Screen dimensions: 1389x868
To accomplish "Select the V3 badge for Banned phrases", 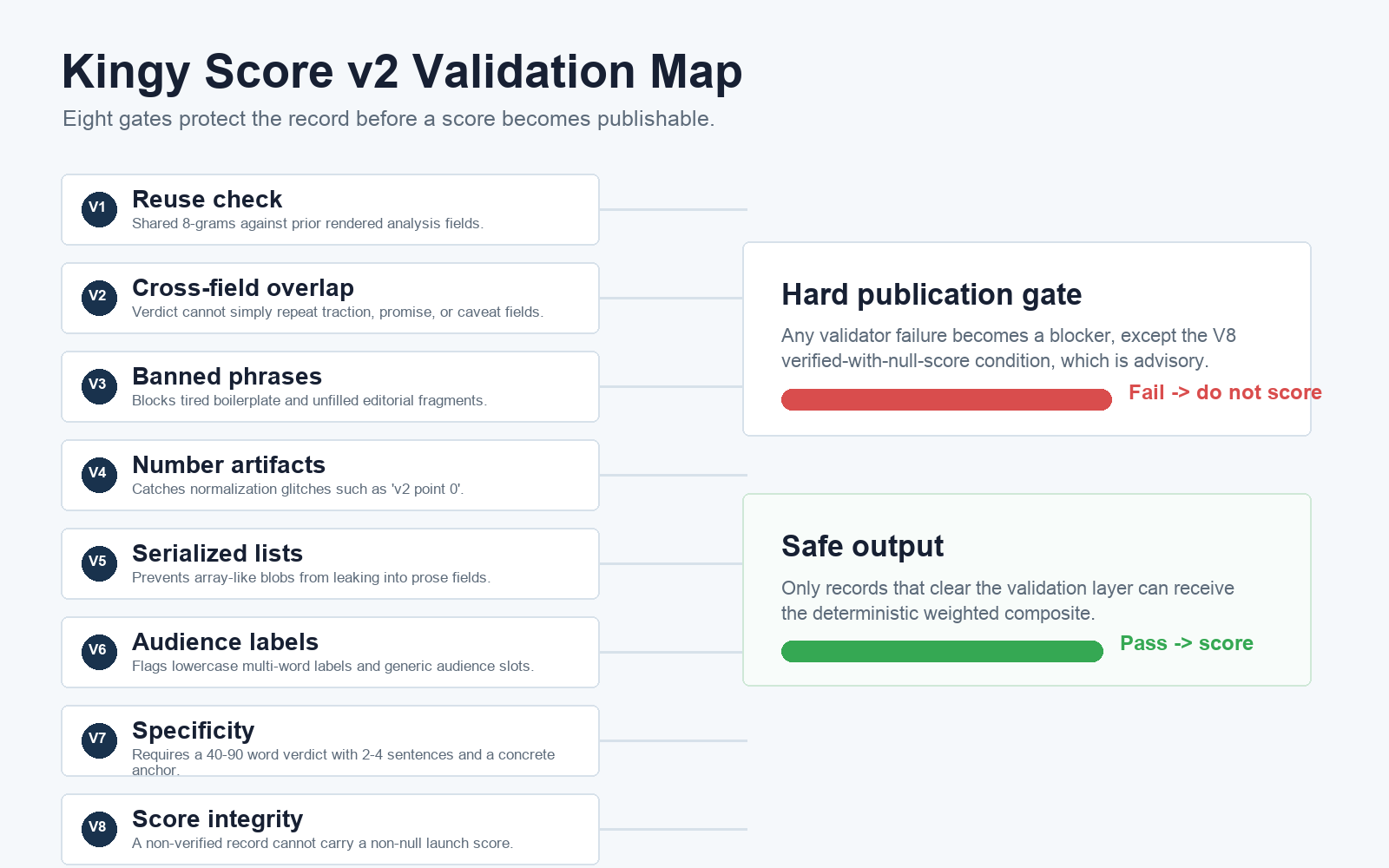I will [99, 386].
